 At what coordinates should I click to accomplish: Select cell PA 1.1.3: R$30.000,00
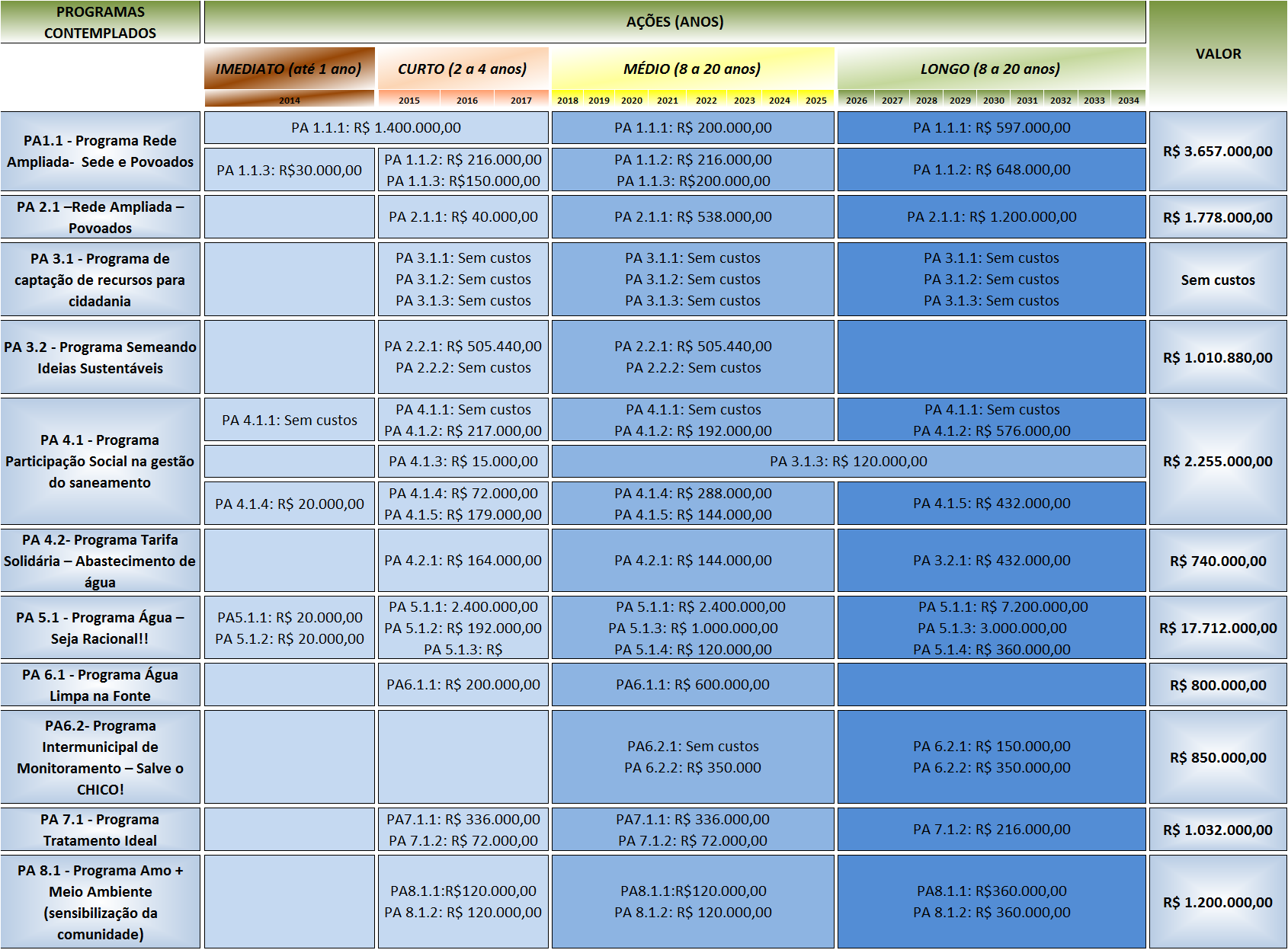289,170
